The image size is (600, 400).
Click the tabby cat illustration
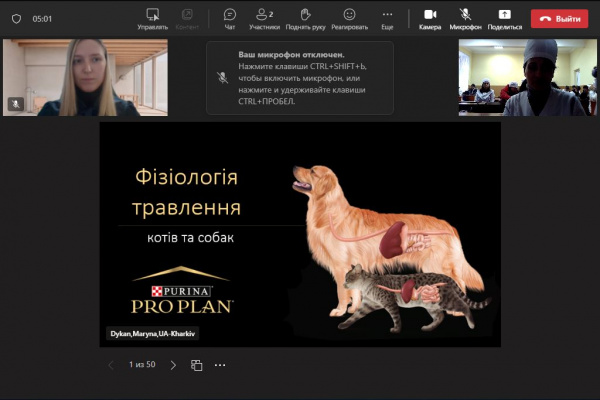415,297
